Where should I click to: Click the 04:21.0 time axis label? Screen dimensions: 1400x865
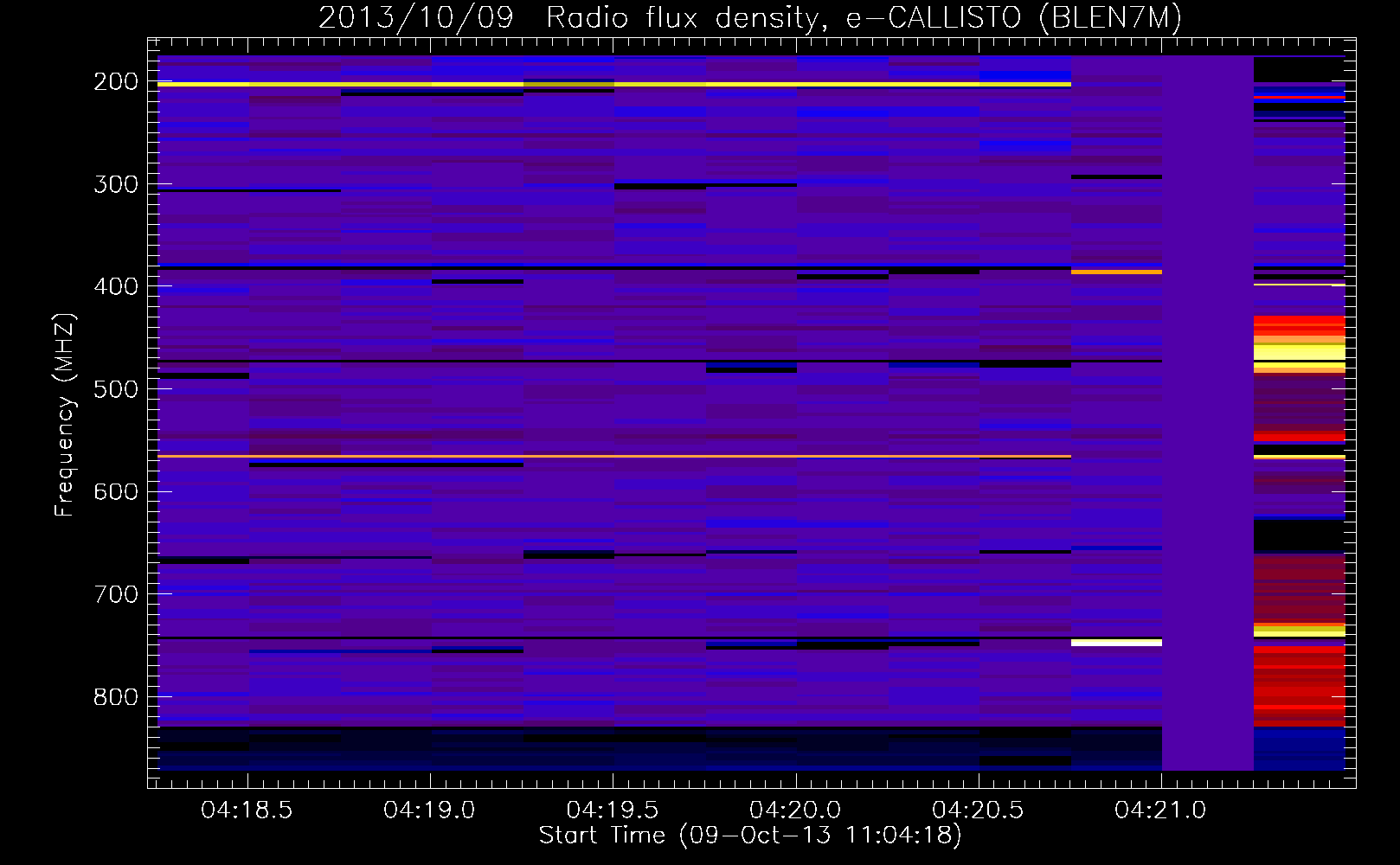pyautogui.click(x=1160, y=811)
